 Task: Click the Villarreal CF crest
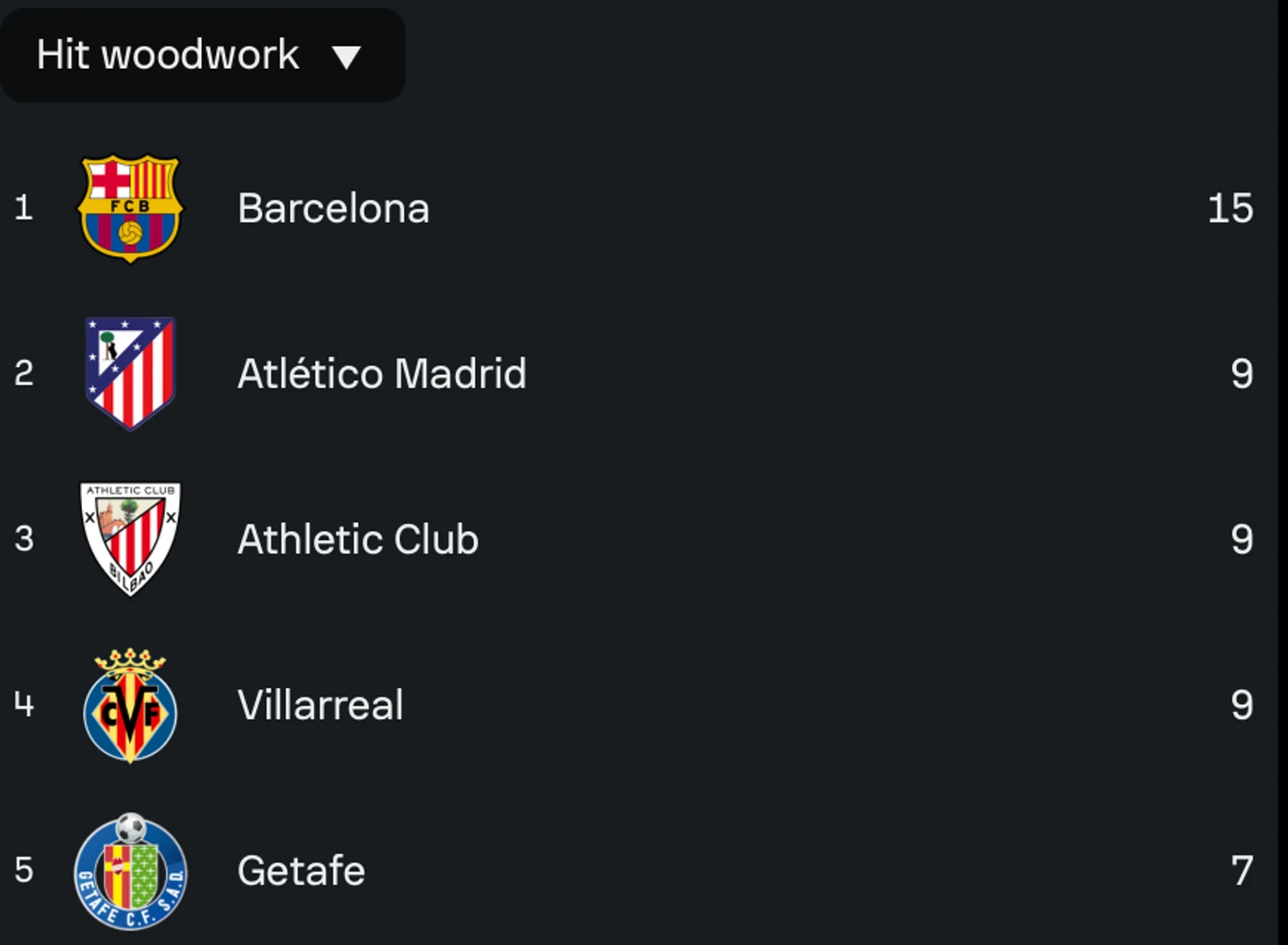131,705
